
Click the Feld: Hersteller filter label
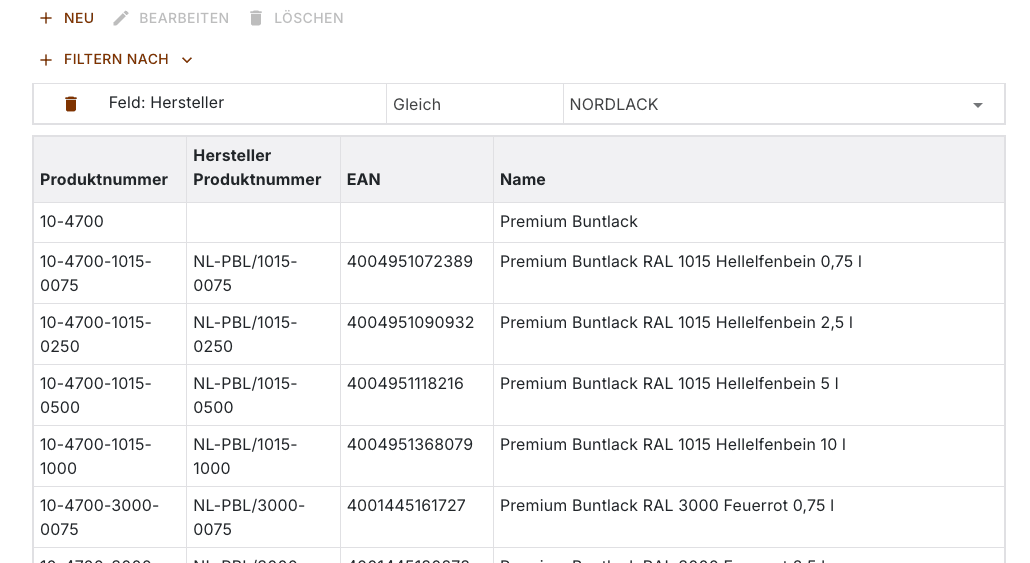(166, 102)
